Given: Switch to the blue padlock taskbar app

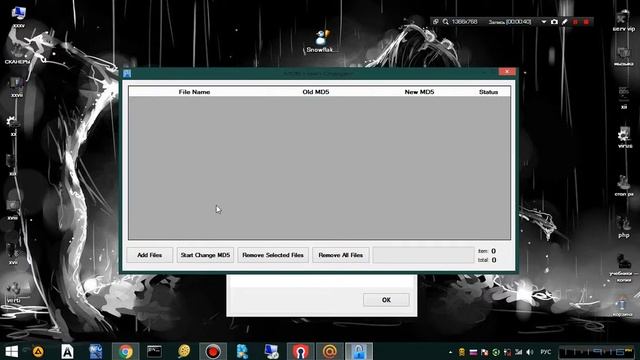Looking at the screenshot, I should tap(359, 351).
